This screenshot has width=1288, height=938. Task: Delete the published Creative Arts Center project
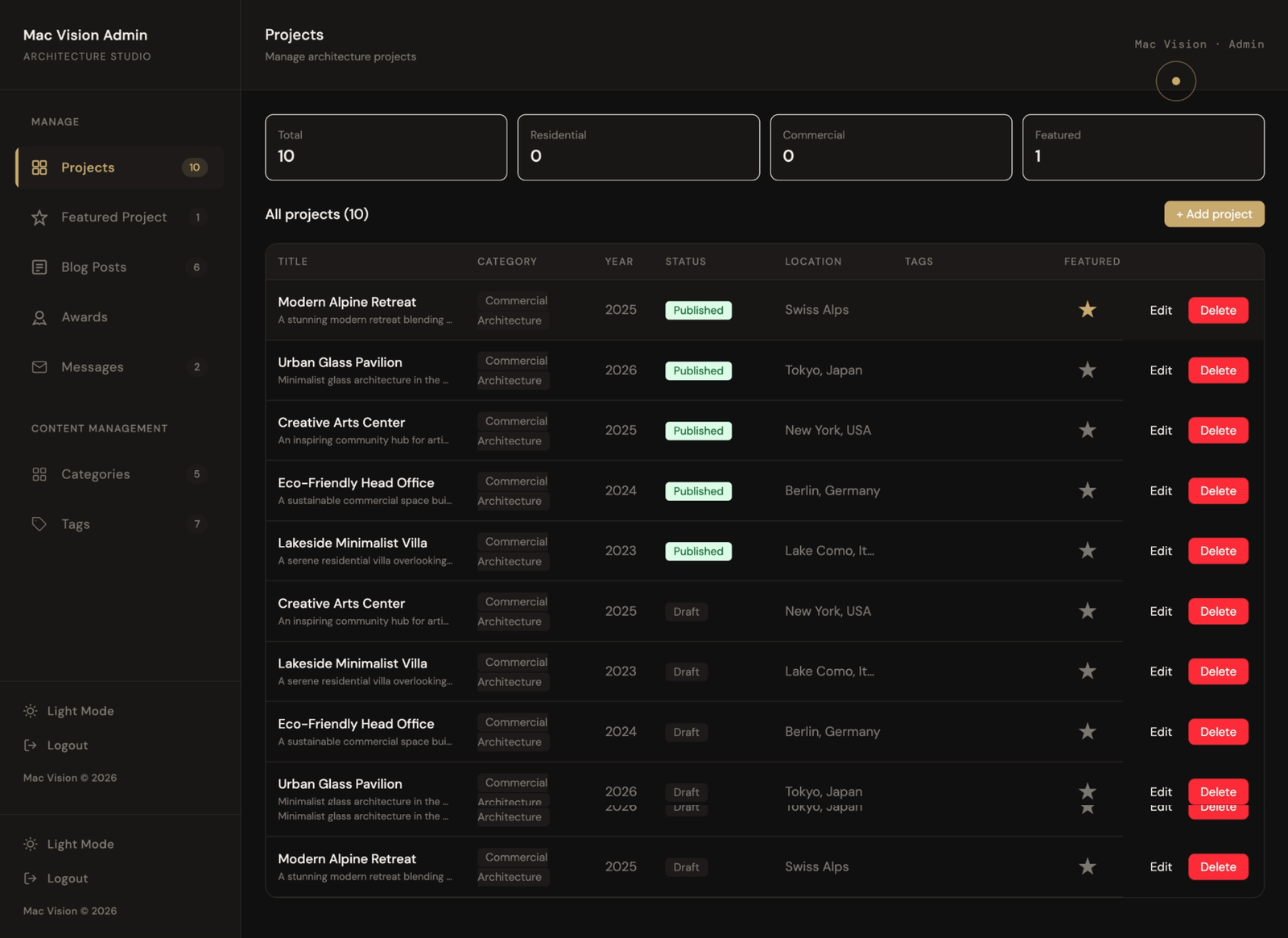[x=1218, y=431]
